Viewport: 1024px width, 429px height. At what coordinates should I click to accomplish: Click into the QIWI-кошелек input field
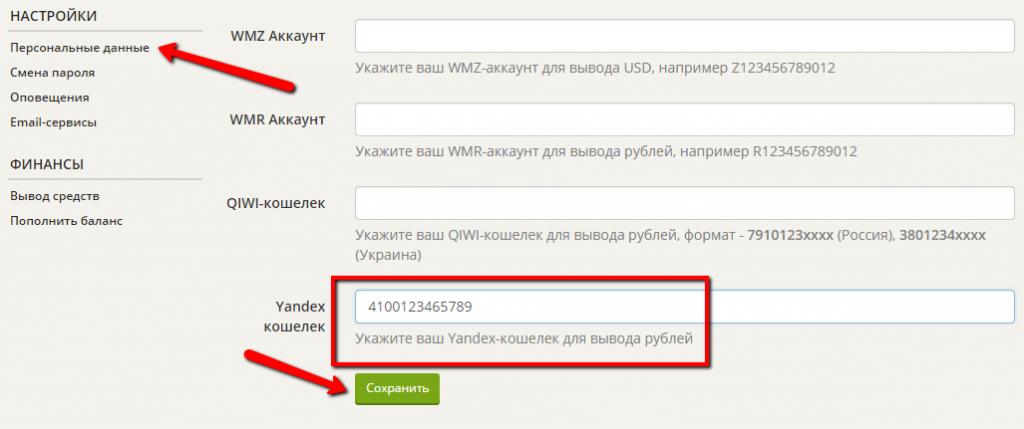[x=684, y=203]
